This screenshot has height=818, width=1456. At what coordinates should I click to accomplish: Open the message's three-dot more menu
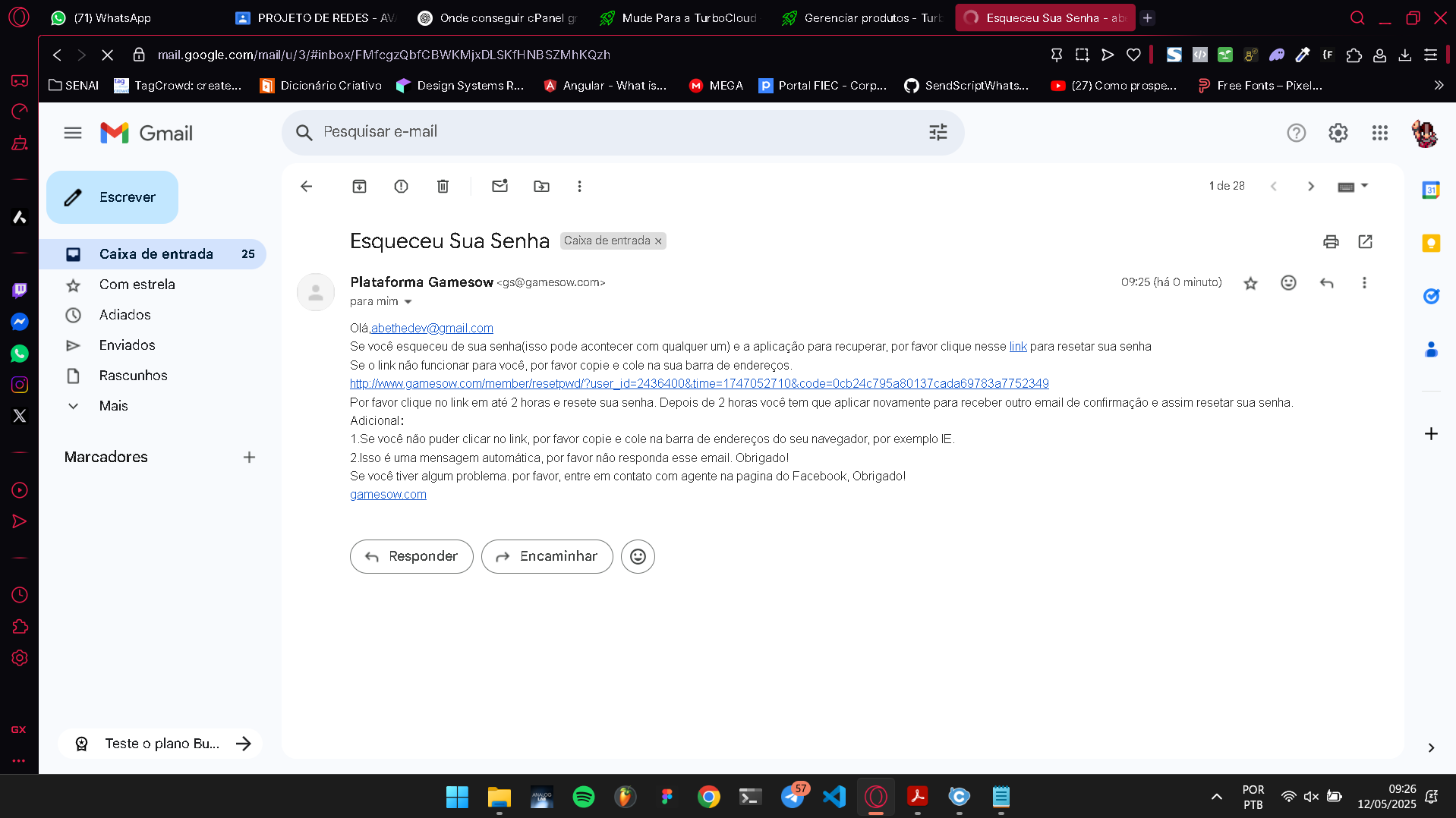[1364, 282]
